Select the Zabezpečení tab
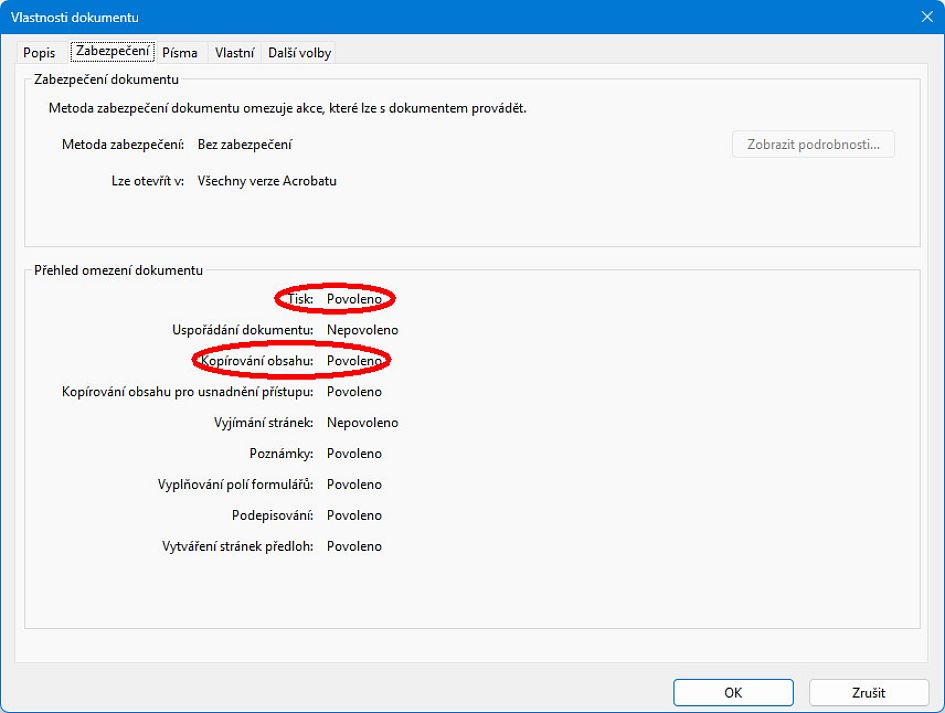Screen dimensions: 945x713 coord(112,51)
